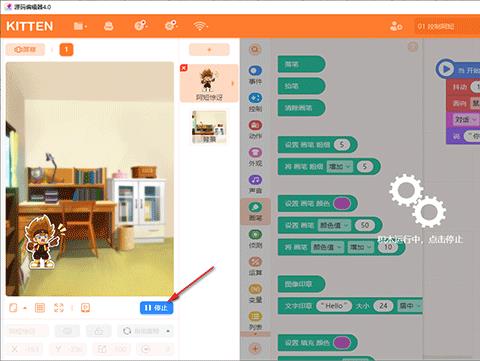This screenshot has height=361, width=480.
Task: Select the 画笔 pen category tab
Action: click(x=255, y=211)
